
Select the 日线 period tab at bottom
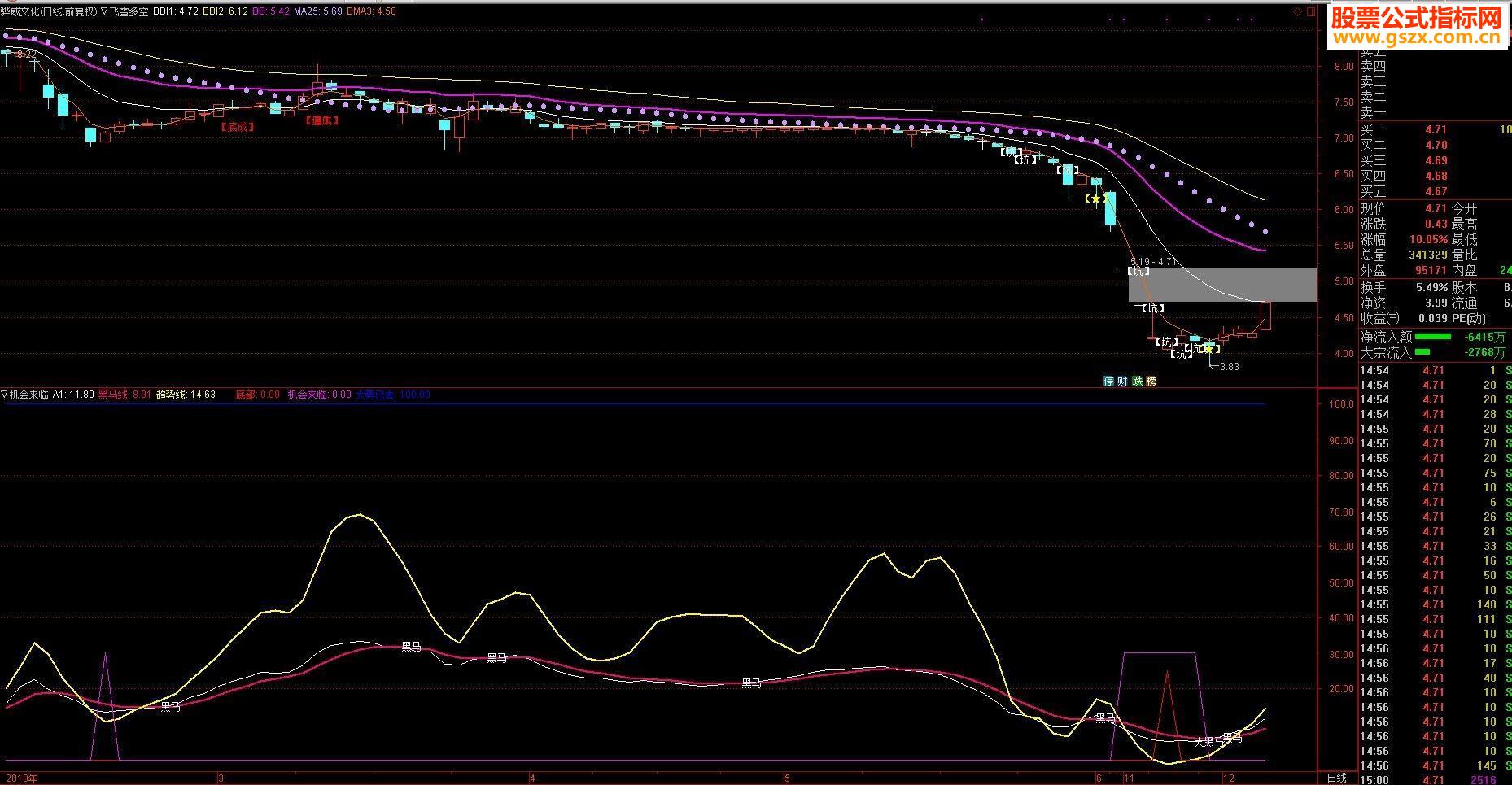coord(1336,778)
